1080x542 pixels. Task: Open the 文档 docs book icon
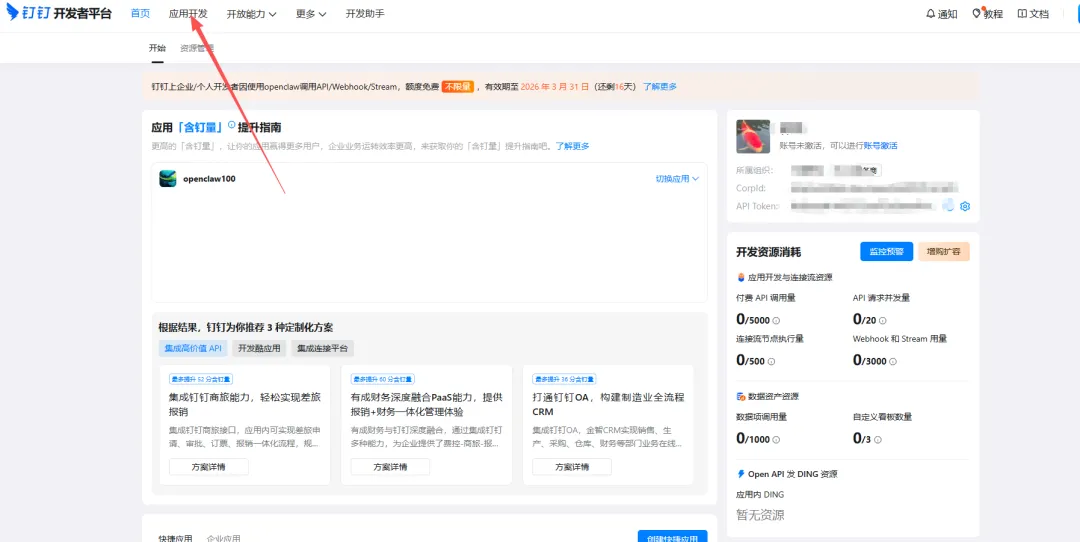(x=1021, y=14)
